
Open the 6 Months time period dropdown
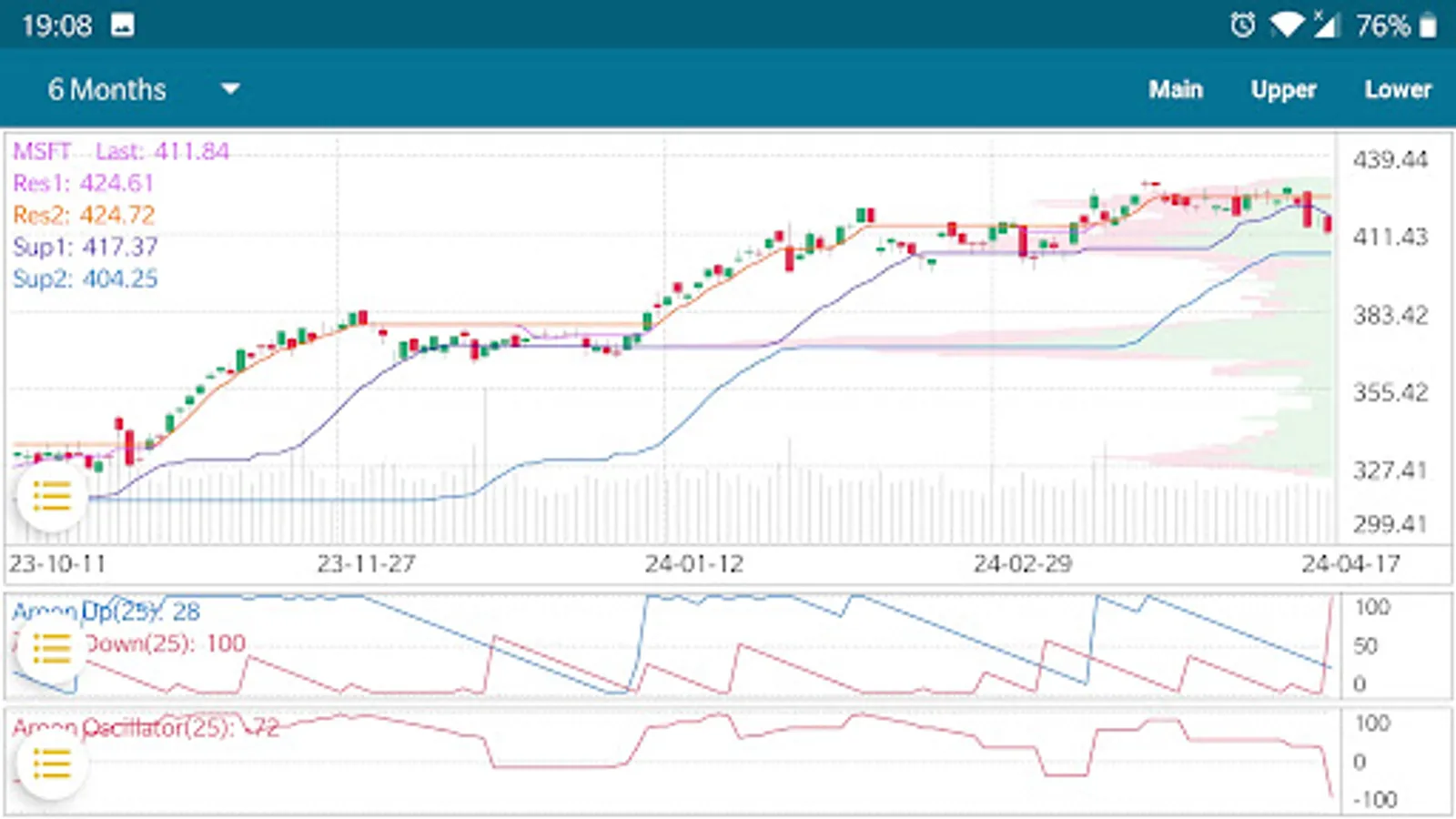[x=107, y=88]
